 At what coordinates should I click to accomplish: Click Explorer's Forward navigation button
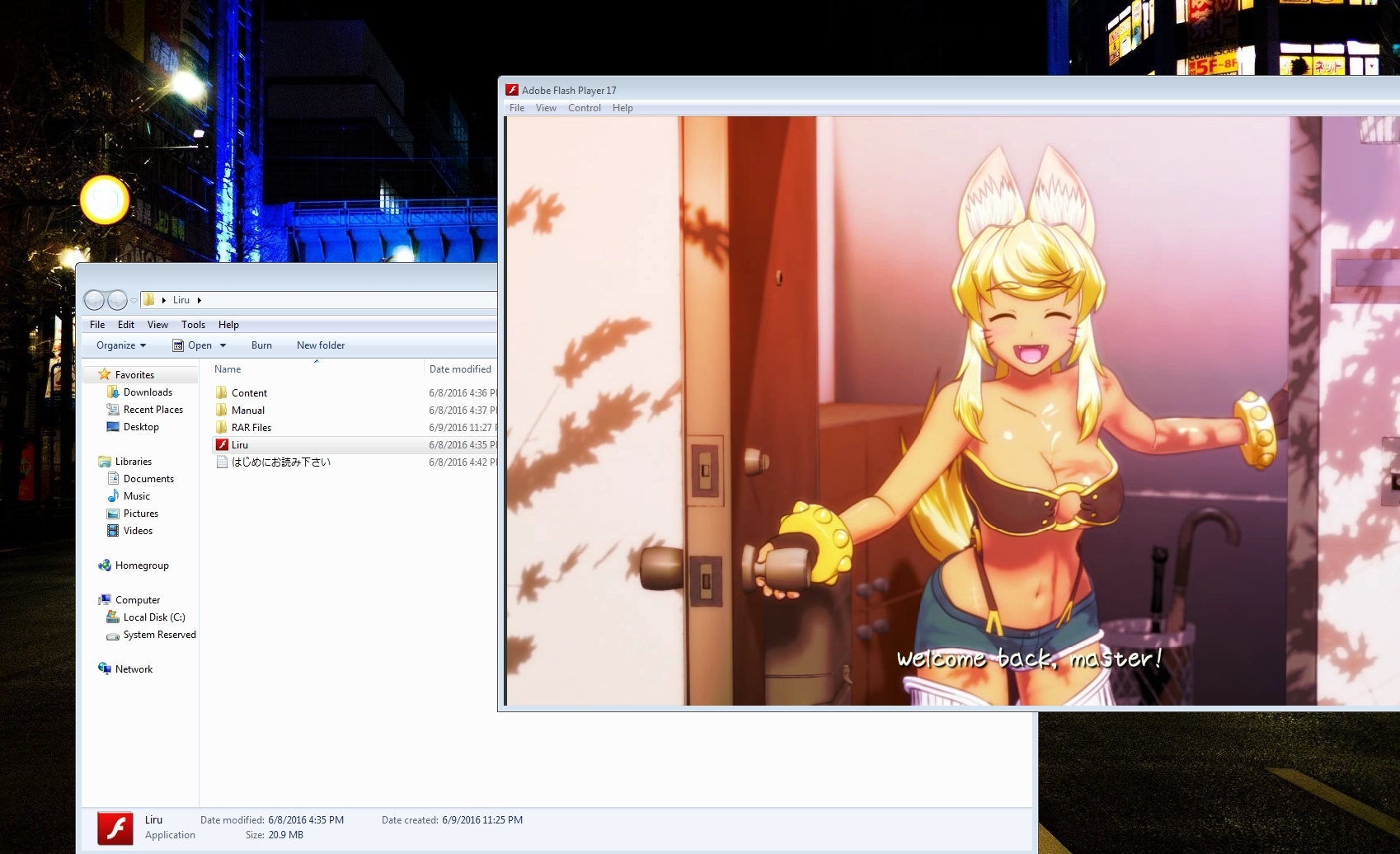click(x=118, y=300)
